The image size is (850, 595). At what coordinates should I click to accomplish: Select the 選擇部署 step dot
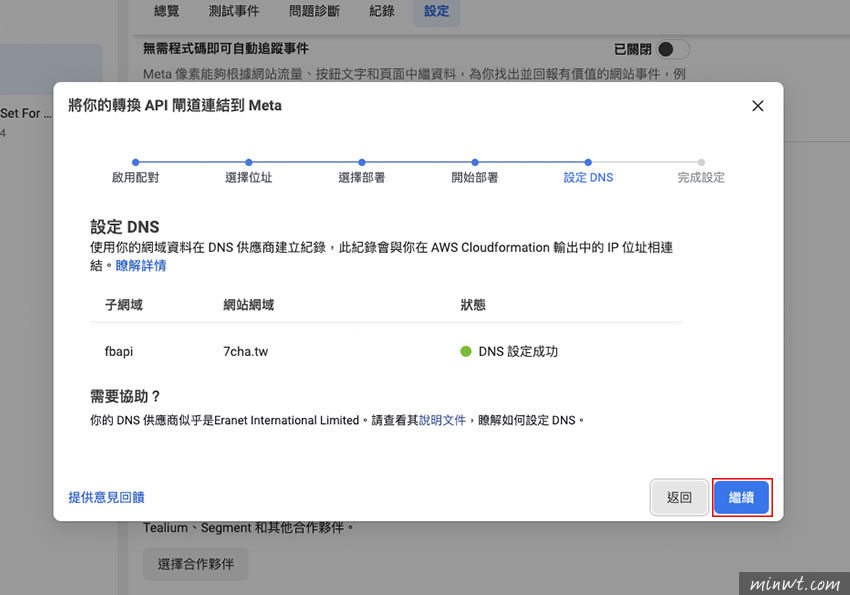tap(362, 162)
